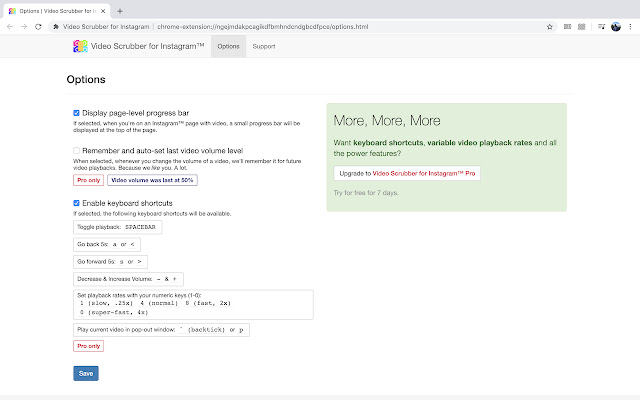Open a new browser tab
The image size is (640, 400).
click(120, 11)
